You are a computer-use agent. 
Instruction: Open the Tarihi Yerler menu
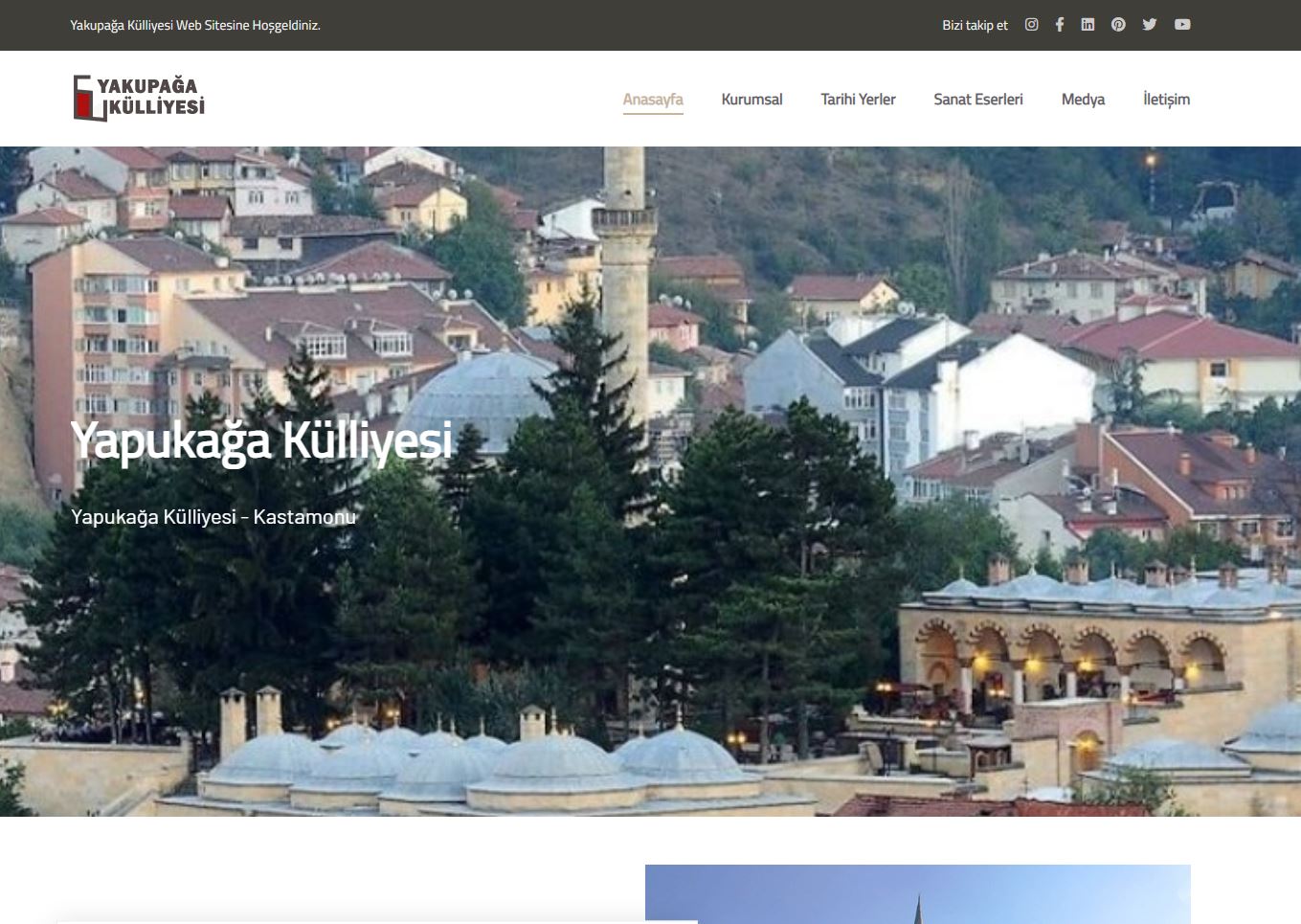click(x=858, y=100)
